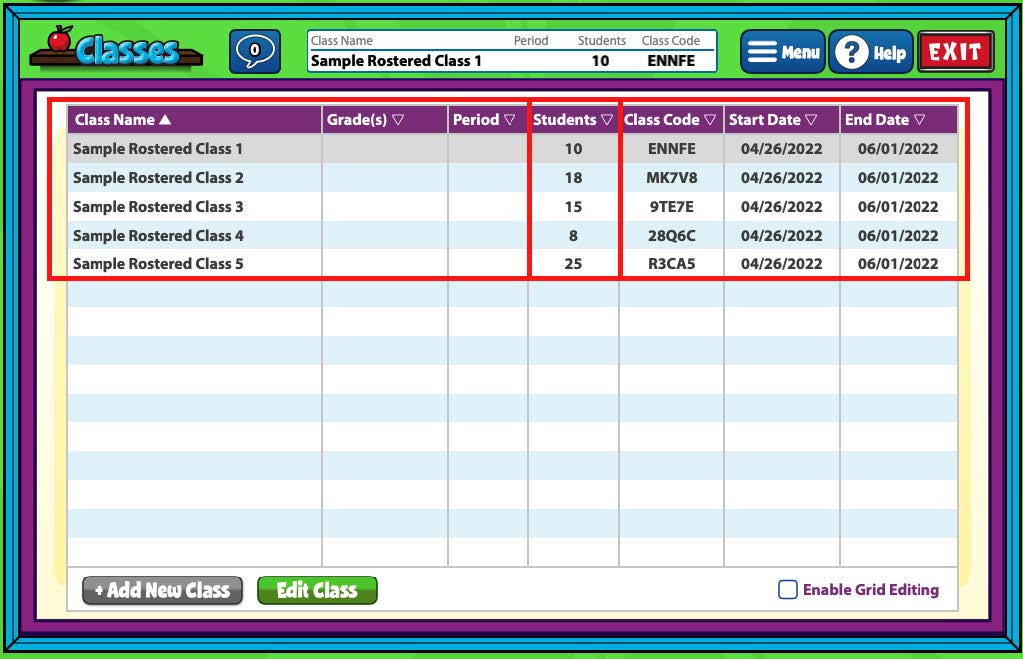
Task: Click student count 15
Action: [573, 207]
